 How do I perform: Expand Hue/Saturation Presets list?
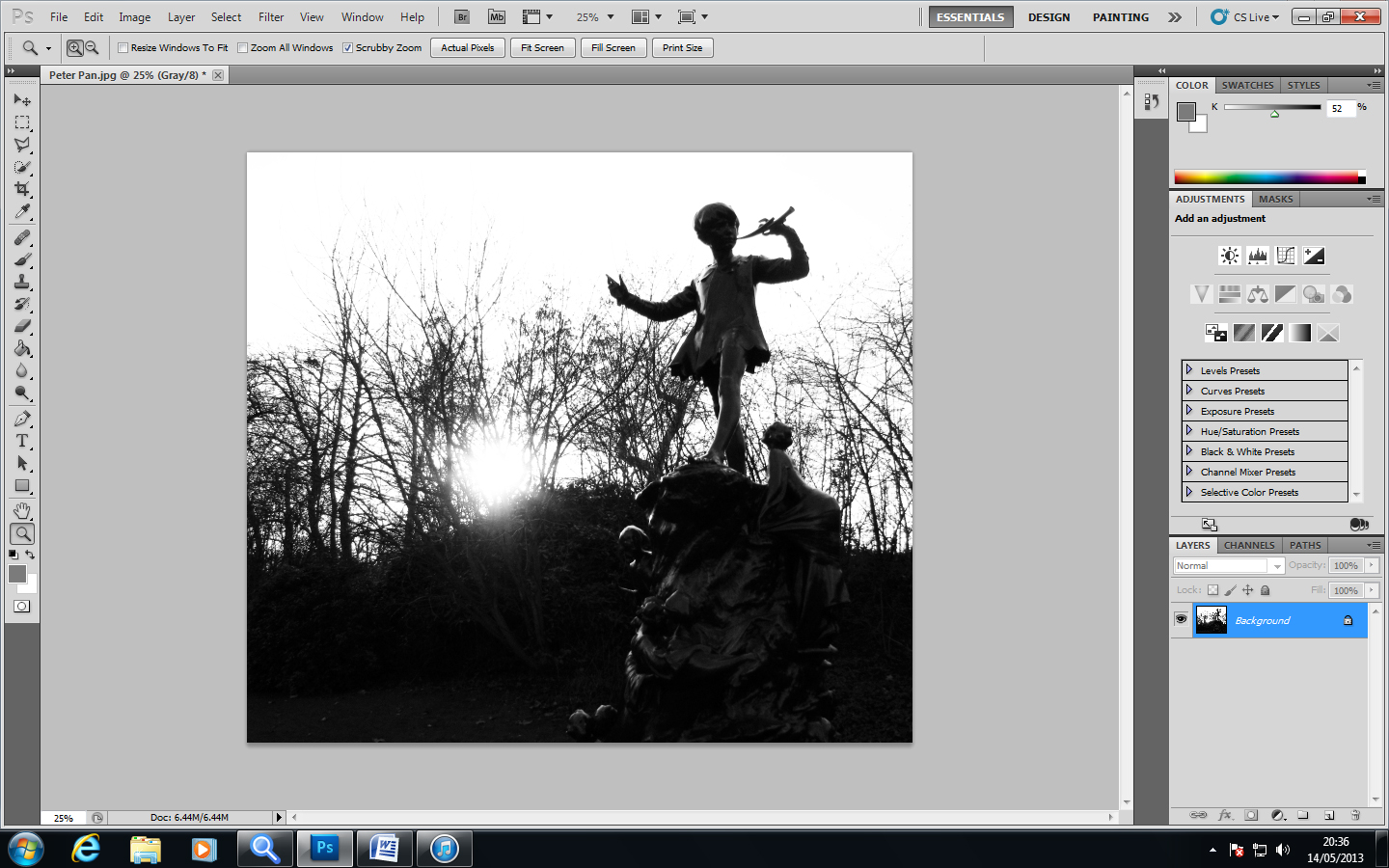pos(1189,430)
